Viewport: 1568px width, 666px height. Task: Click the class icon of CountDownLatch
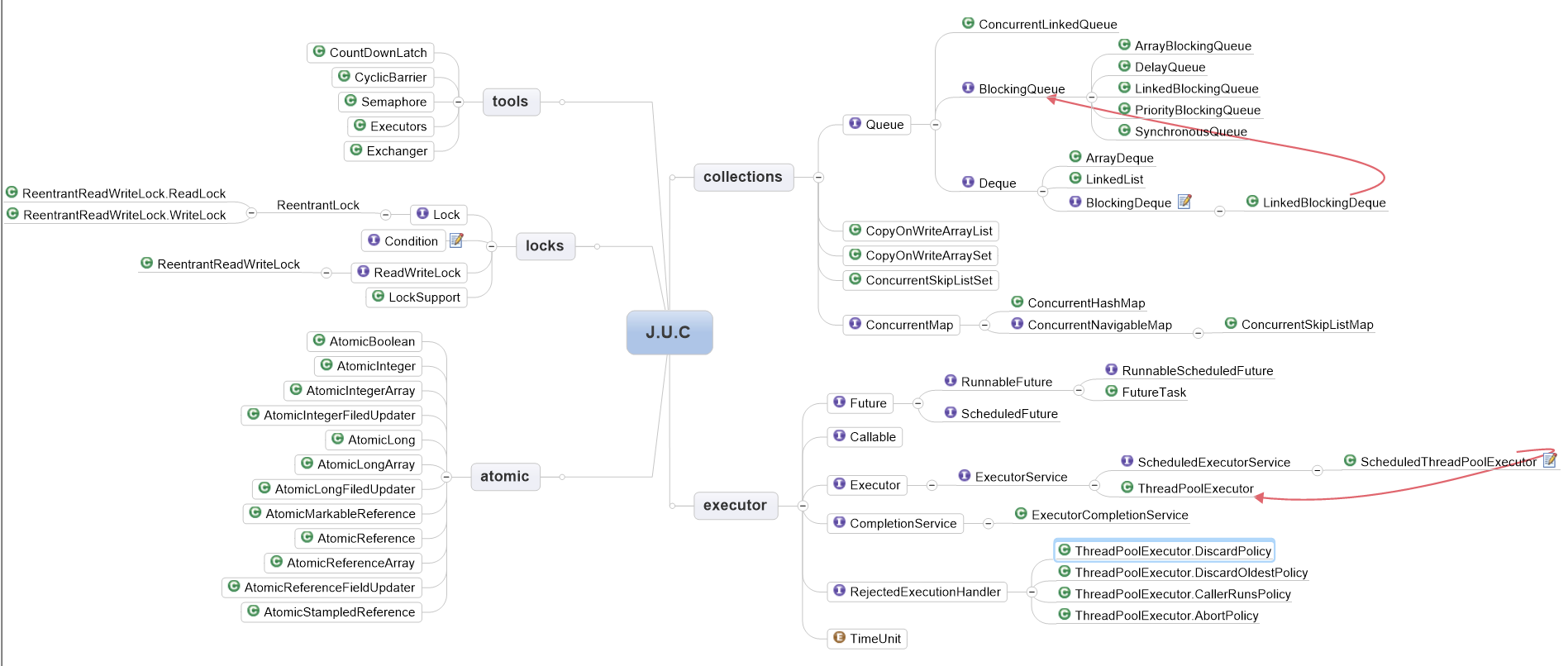319,51
